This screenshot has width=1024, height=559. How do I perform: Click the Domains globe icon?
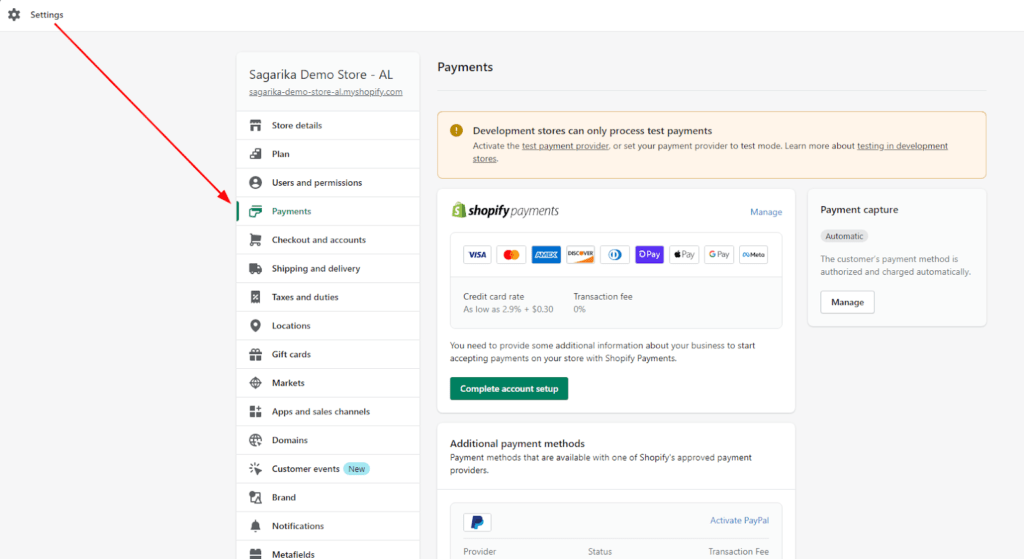[x=255, y=440]
